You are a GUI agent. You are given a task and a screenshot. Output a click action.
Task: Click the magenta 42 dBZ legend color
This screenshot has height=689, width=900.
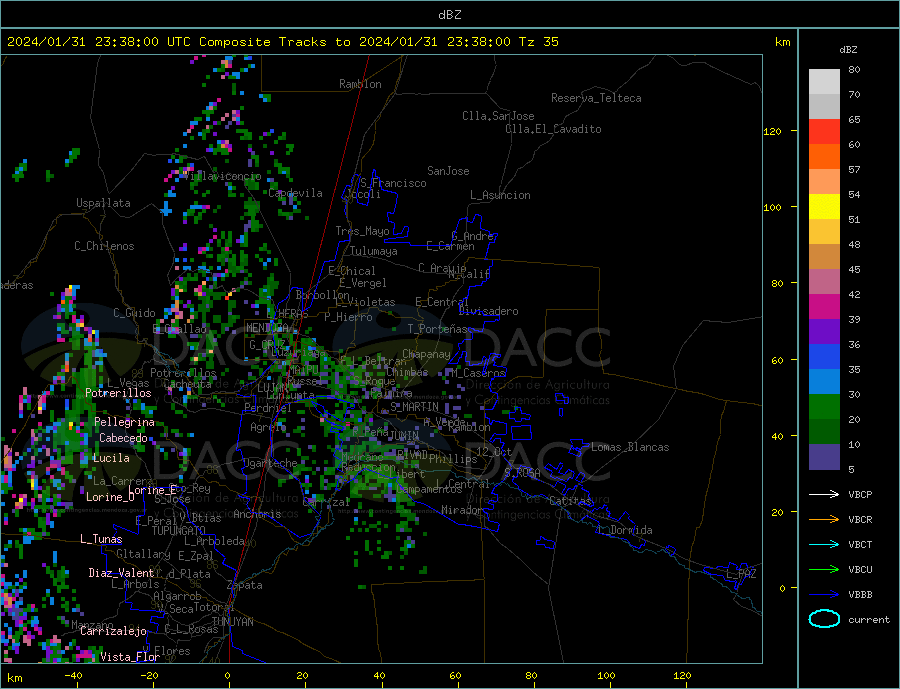point(824,307)
